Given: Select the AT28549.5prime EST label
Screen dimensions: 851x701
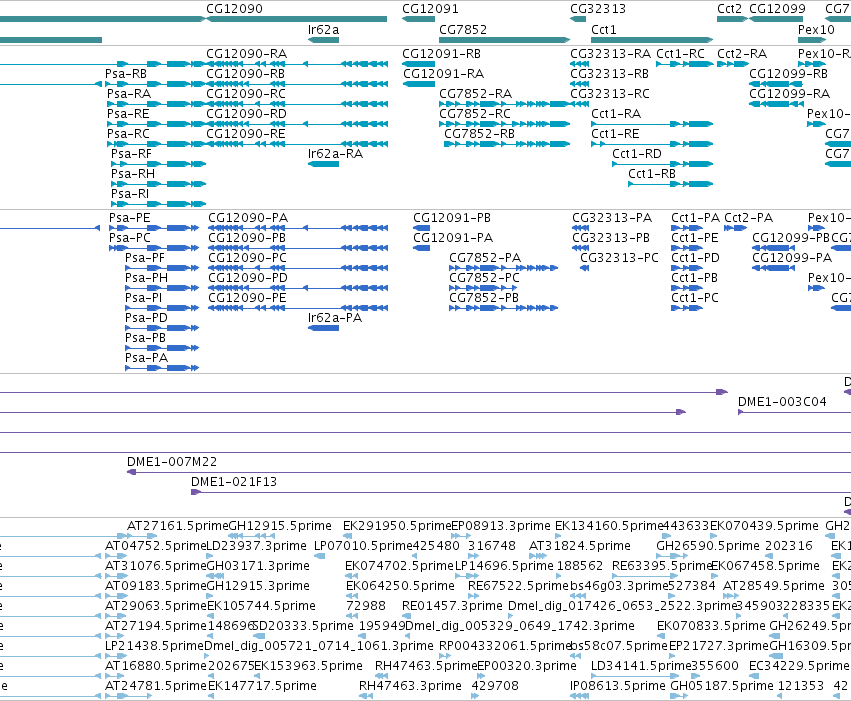Looking at the screenshot, I should (774, 586).
